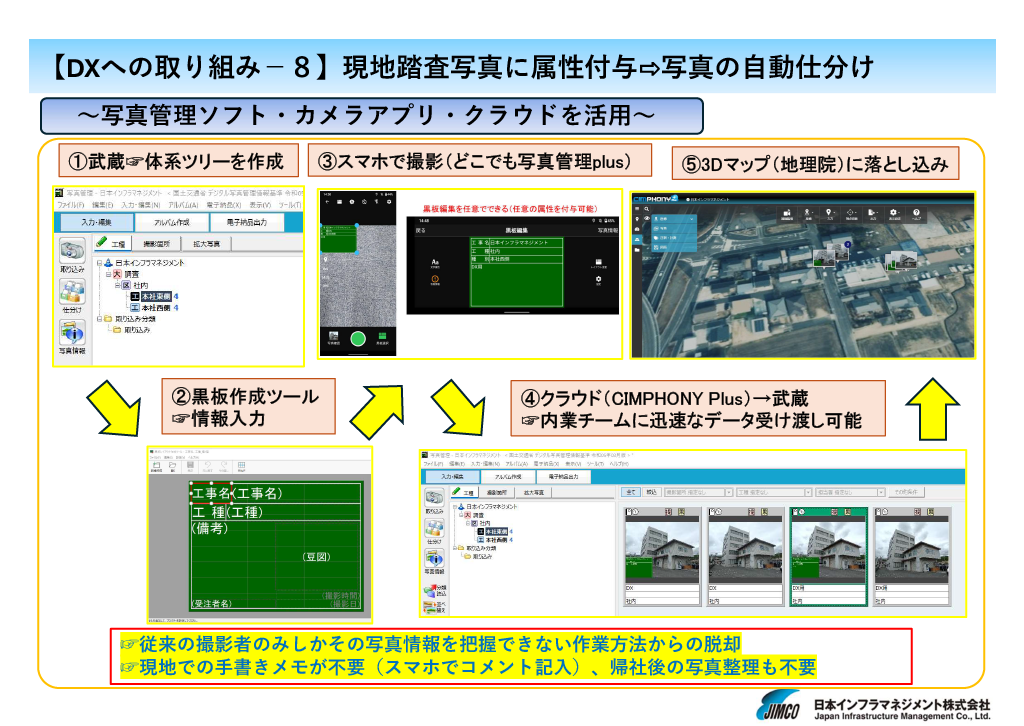
Task: Click the Aa text icon in 黒板編集
Action: tap(435, 264)
